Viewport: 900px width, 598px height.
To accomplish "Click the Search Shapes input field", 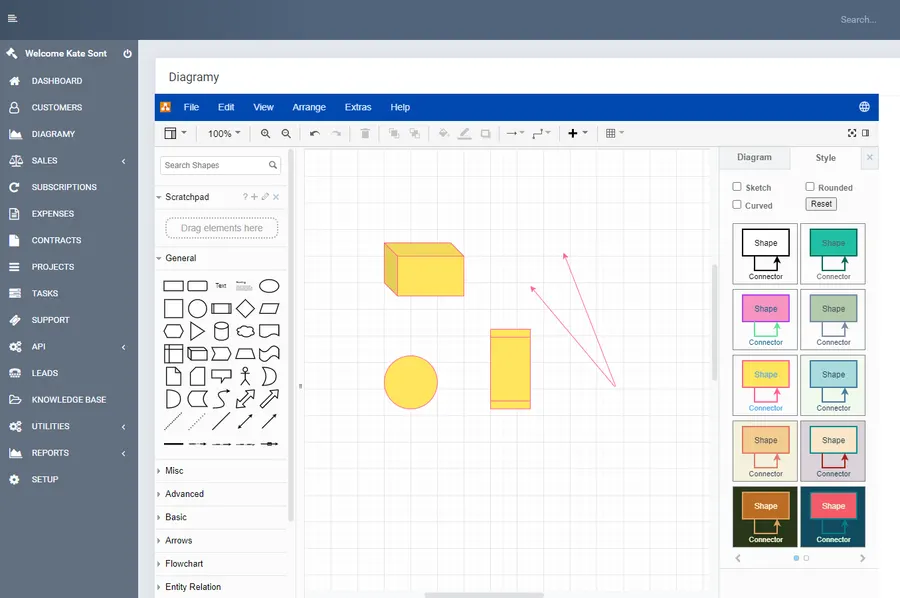I will [x=220, y=165].
